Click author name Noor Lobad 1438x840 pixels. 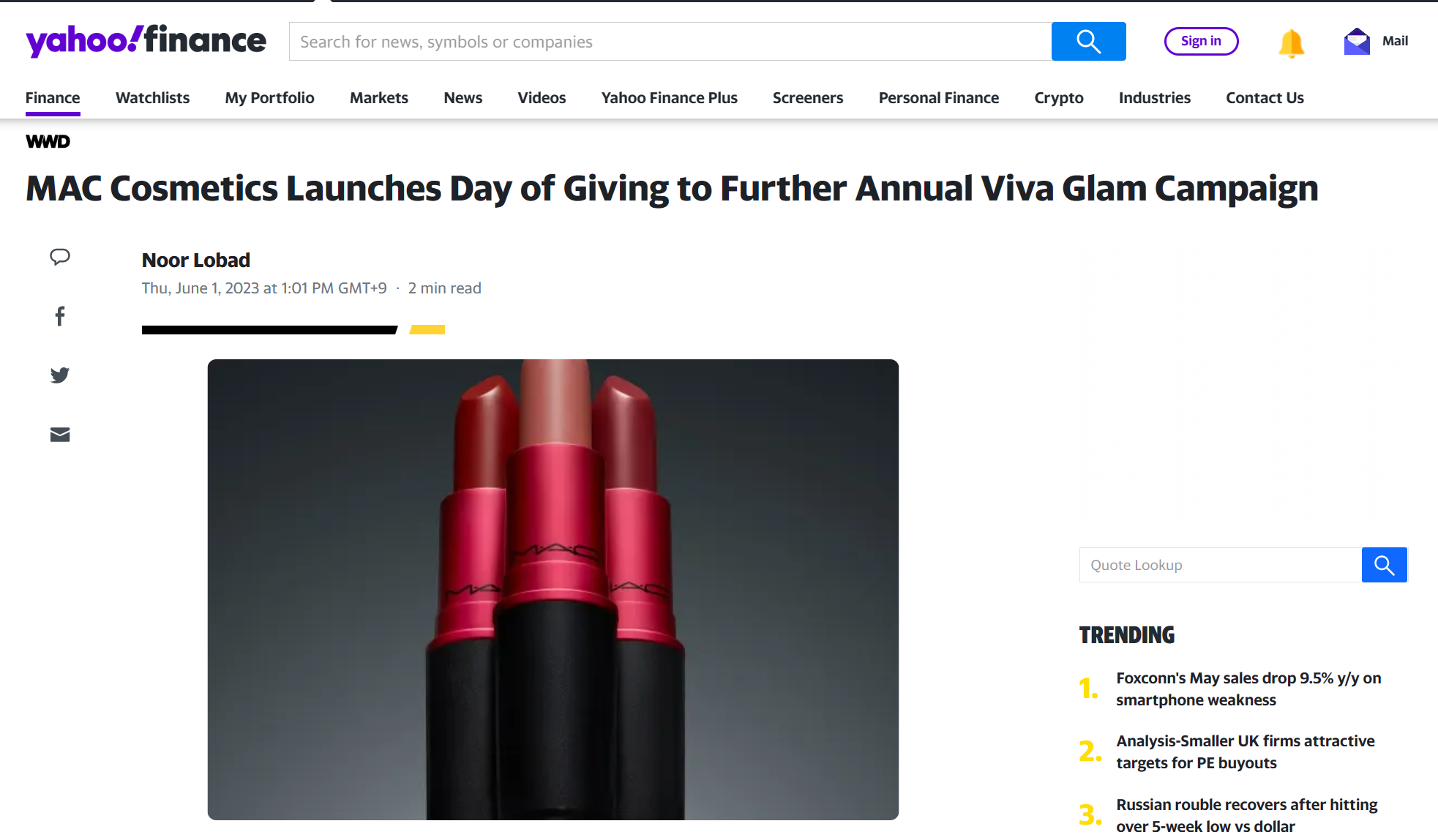pyautogui.click(x=196, y=260)
